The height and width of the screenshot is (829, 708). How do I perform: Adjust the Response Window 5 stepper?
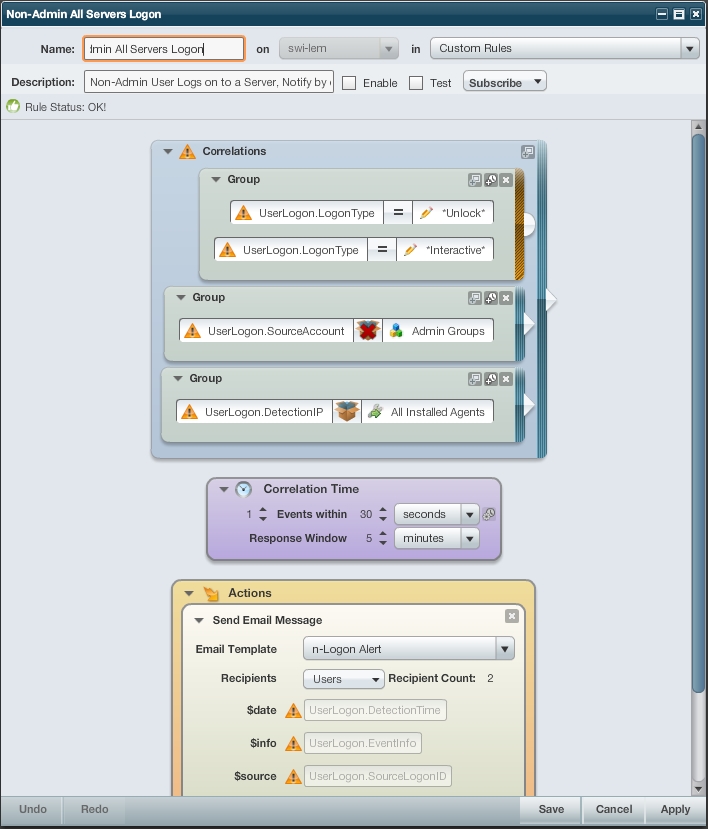click(x=383, y=538)
